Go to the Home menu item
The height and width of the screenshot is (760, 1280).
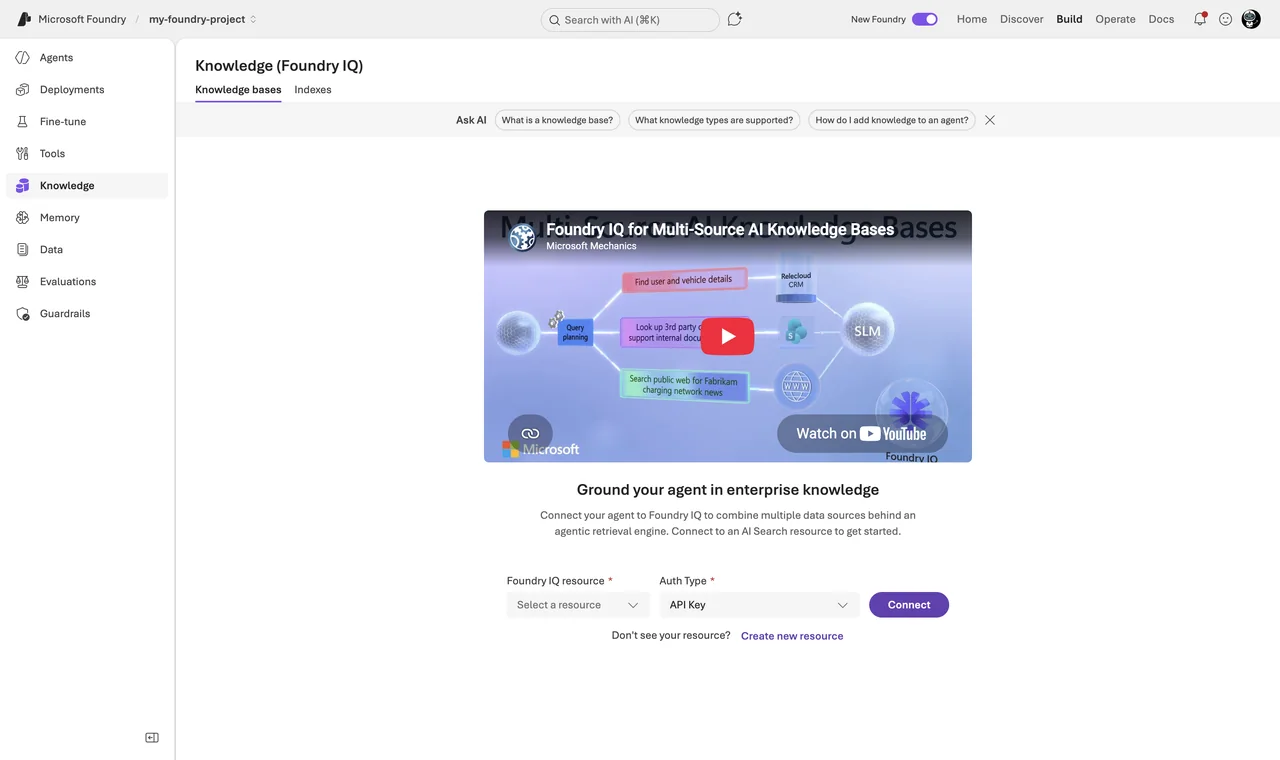[972, 19]
